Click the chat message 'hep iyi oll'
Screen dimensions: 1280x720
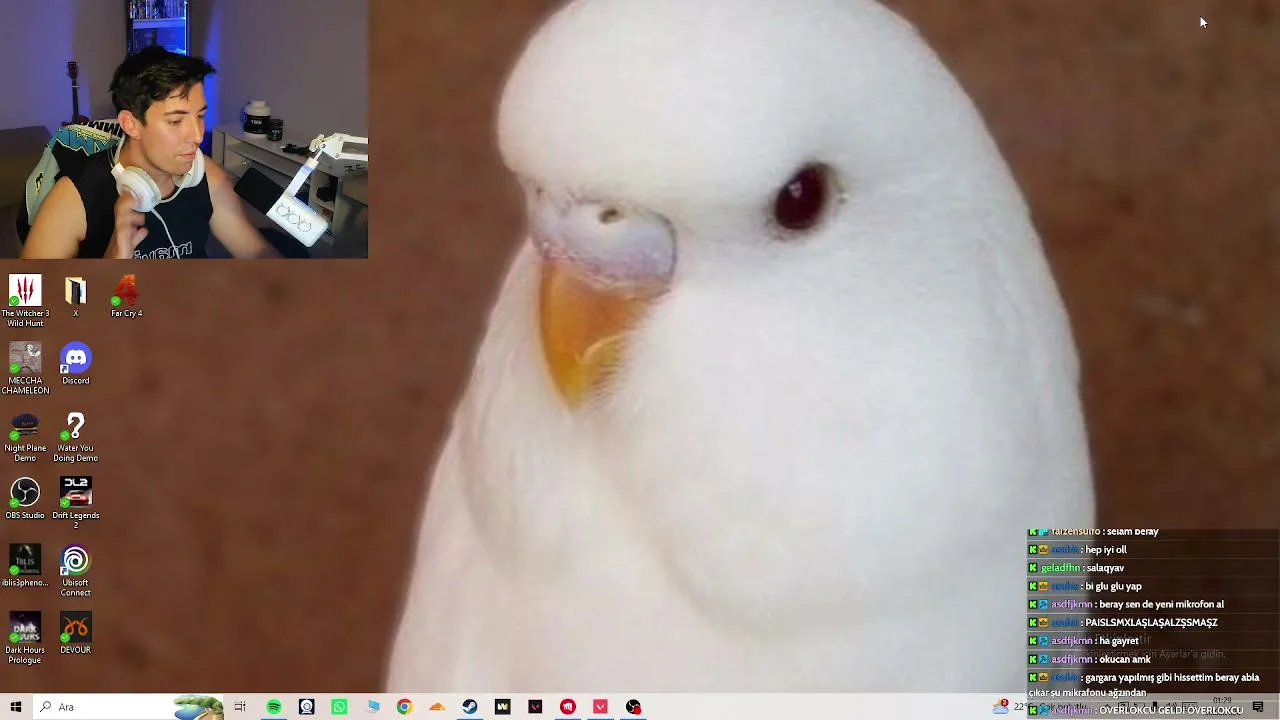(x=1106, y=550)
